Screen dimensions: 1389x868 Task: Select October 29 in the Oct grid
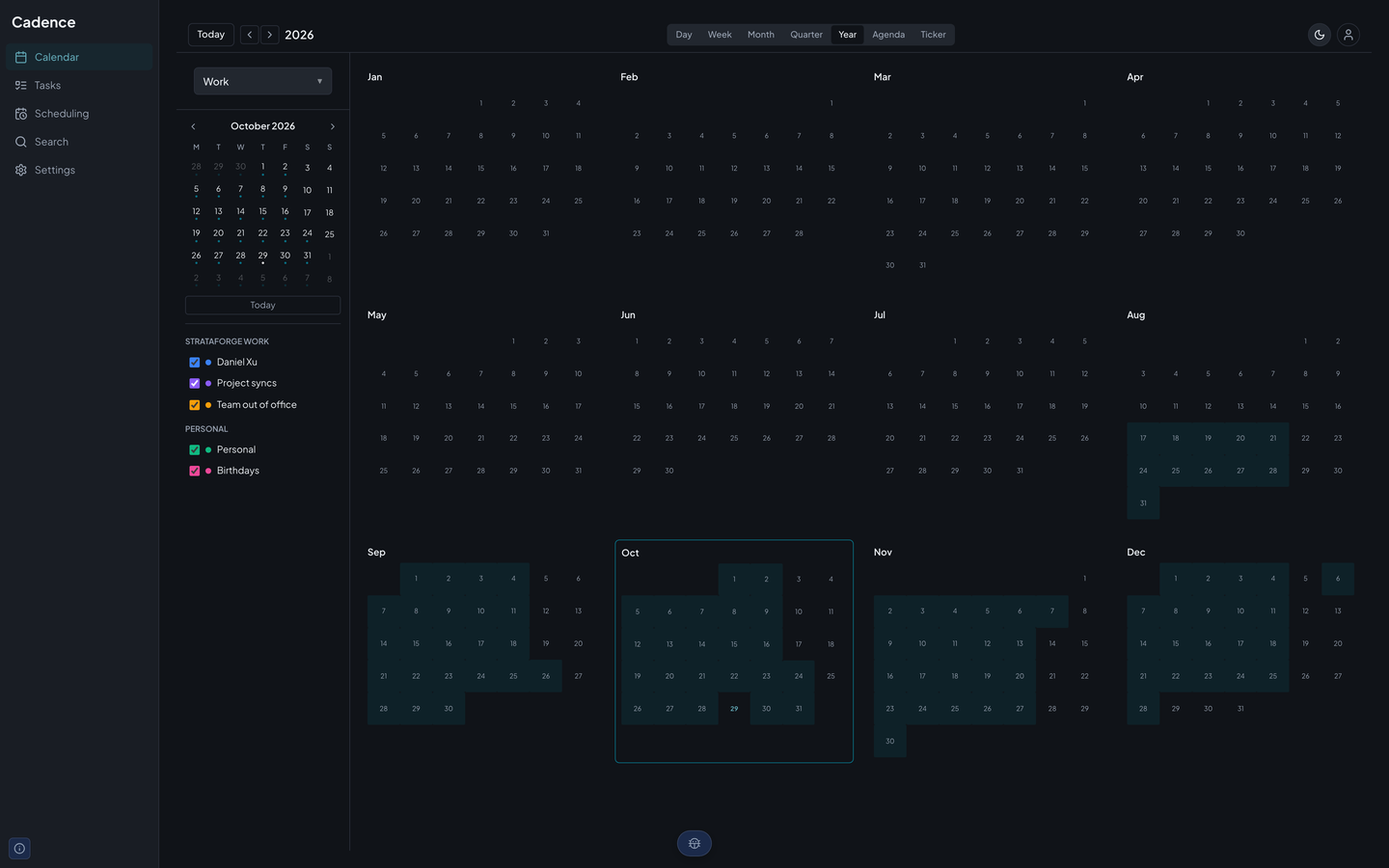[734, 709]
